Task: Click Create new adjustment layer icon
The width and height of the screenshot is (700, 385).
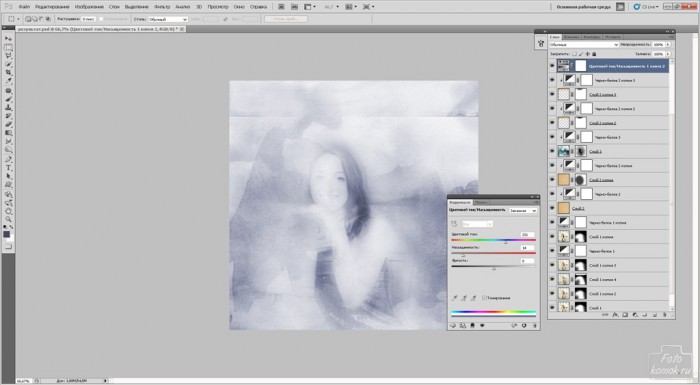Action: [x=635, y=315]
